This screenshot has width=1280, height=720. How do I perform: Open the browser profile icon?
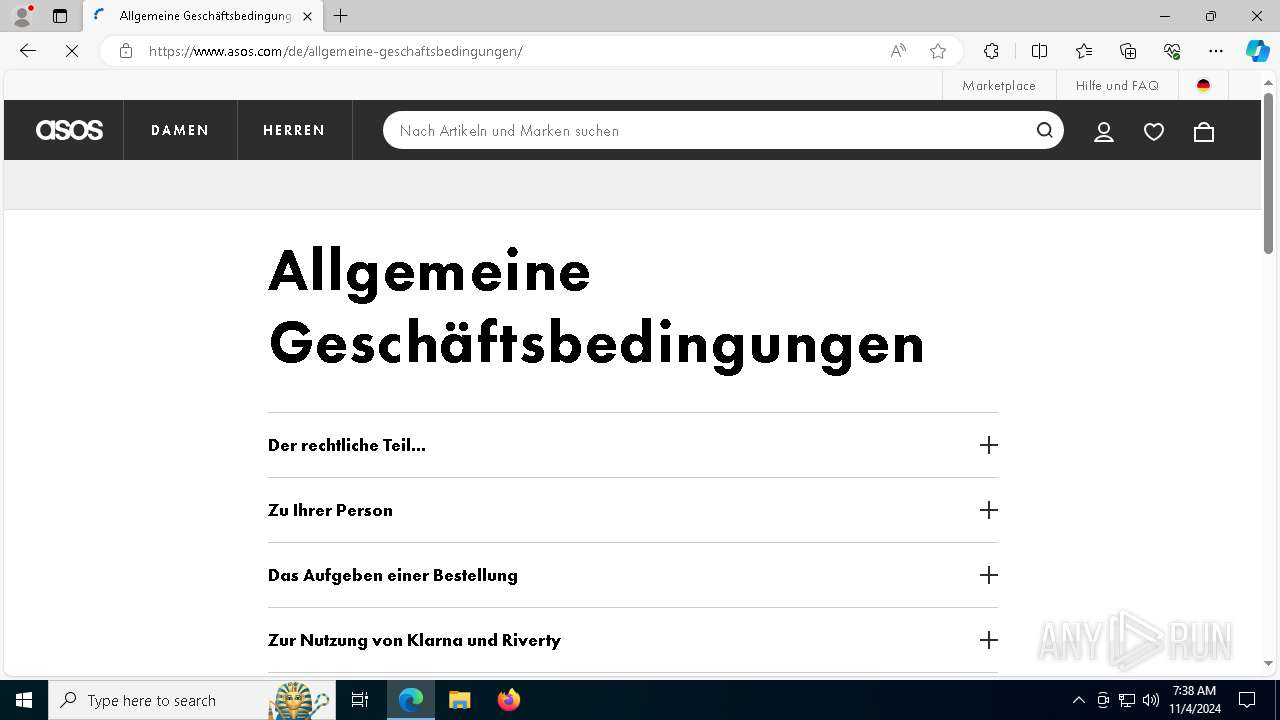click(22, 16)
